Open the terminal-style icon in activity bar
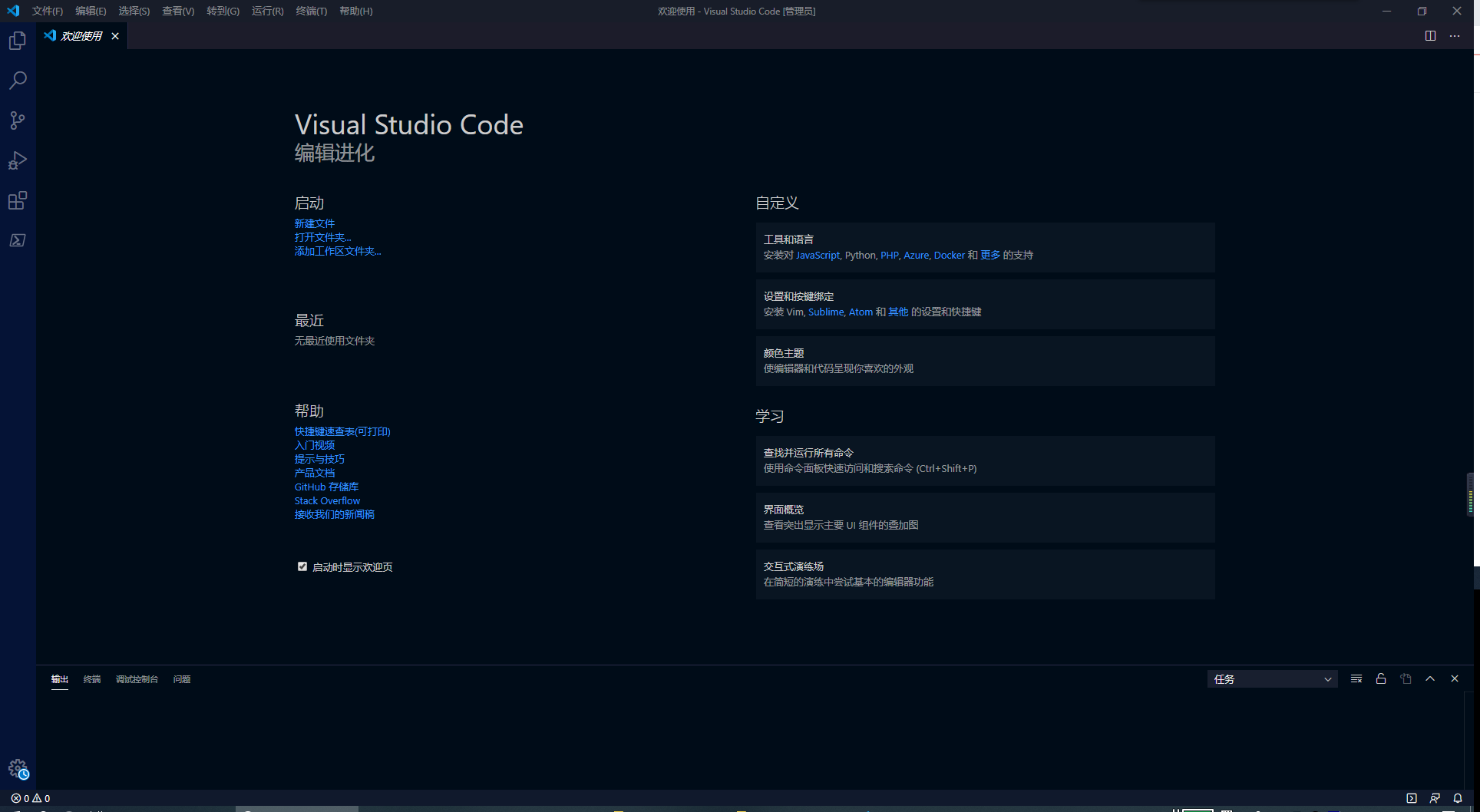Viewport: 1480px width, 812px height. click(18, 240)
